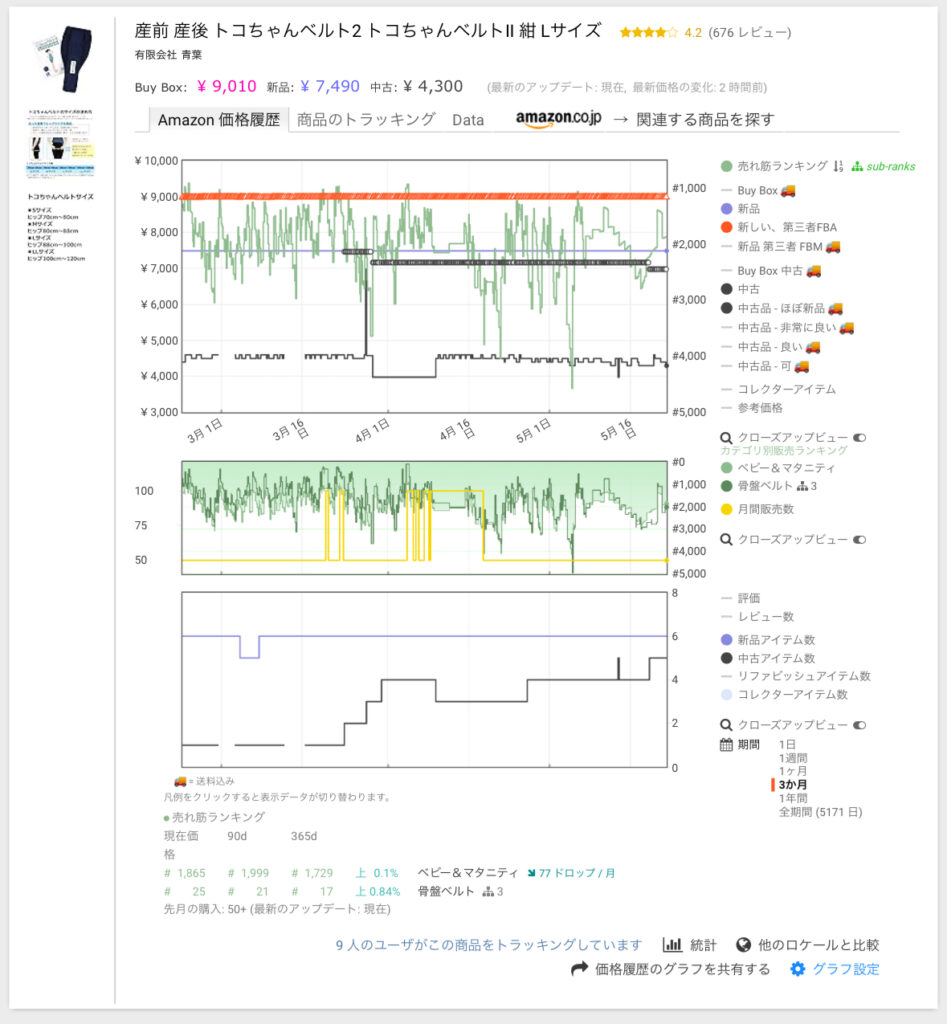Viewport: 947px width, 1024px height.
Task: Select the 全期間 (5171 日) range
Action: [820, 812]
